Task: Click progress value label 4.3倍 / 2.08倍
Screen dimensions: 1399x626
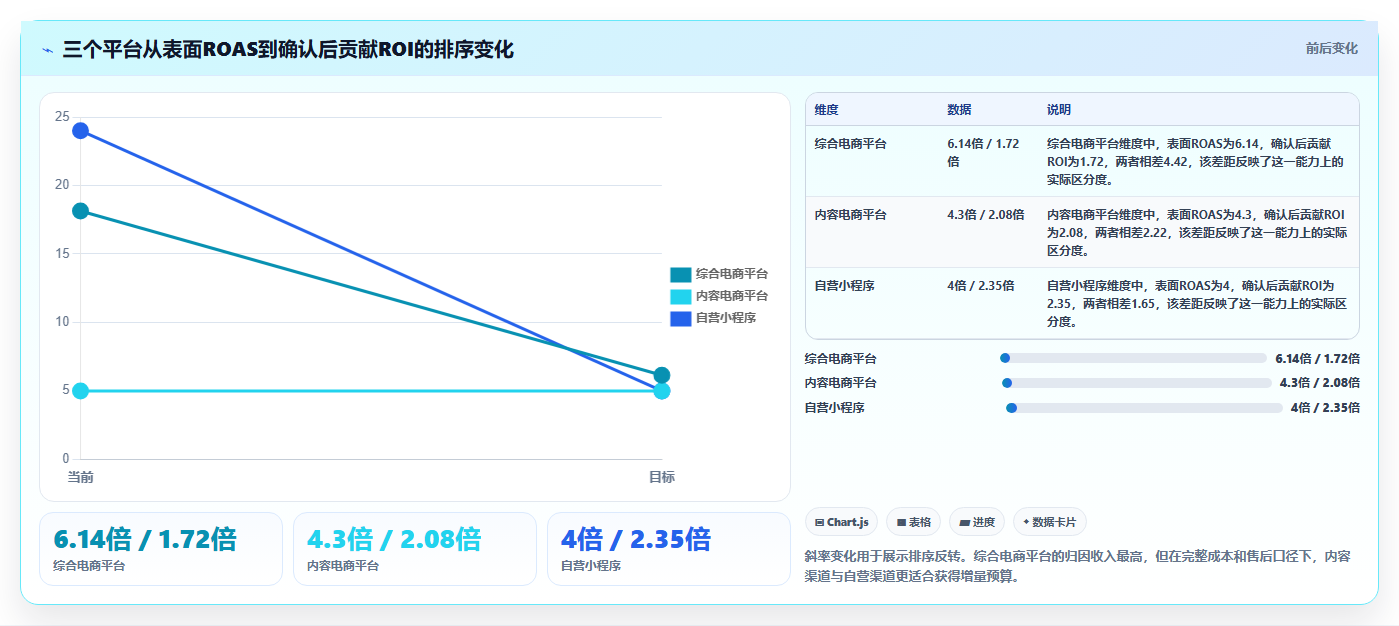Action: click(x=1320, y=383)
